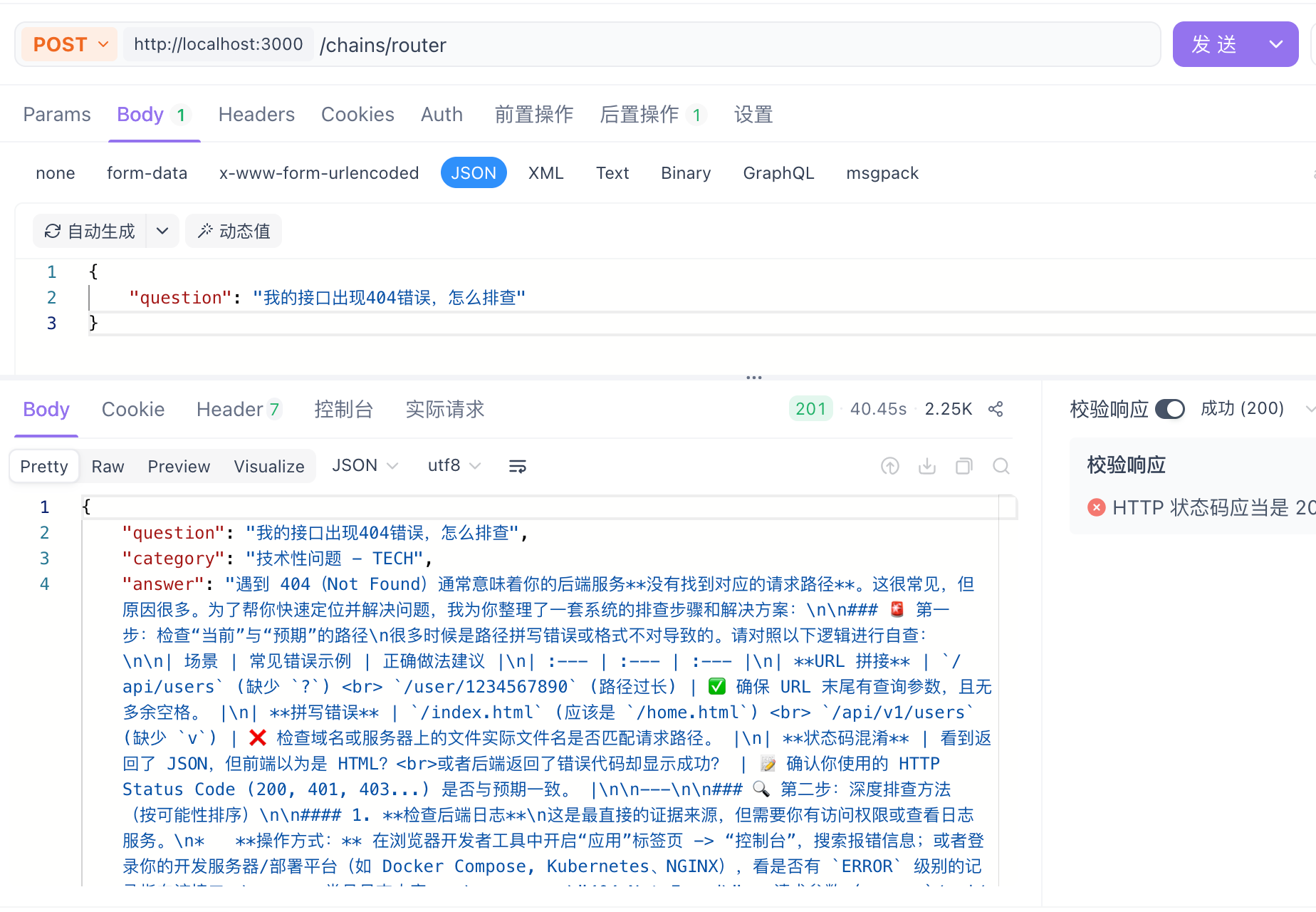Click the magic wand icon of 动态值
Image resolution: width=1316 pixels, height=912 pixels.
pos(205,230)
